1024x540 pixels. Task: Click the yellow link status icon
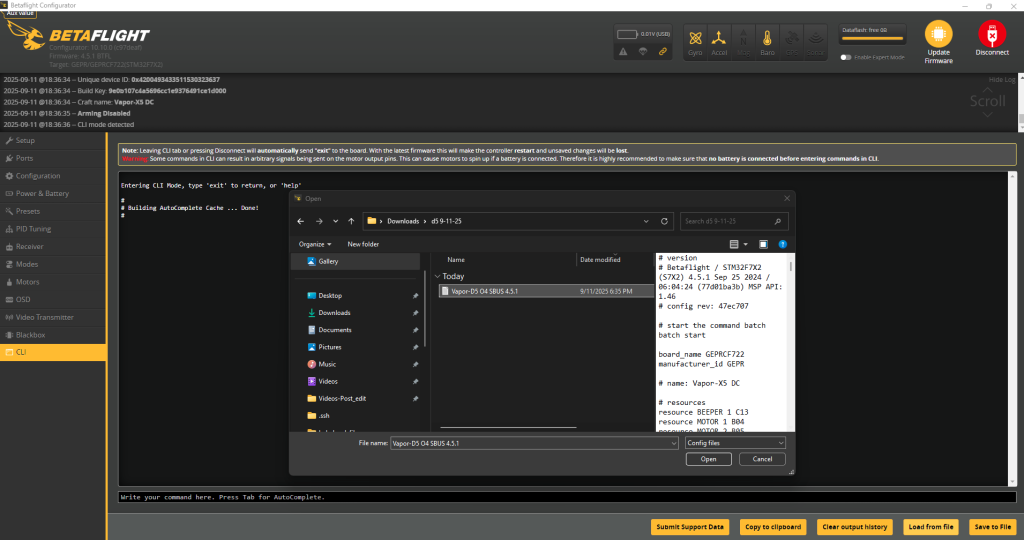pyautogui.click(x=663, y=52)
